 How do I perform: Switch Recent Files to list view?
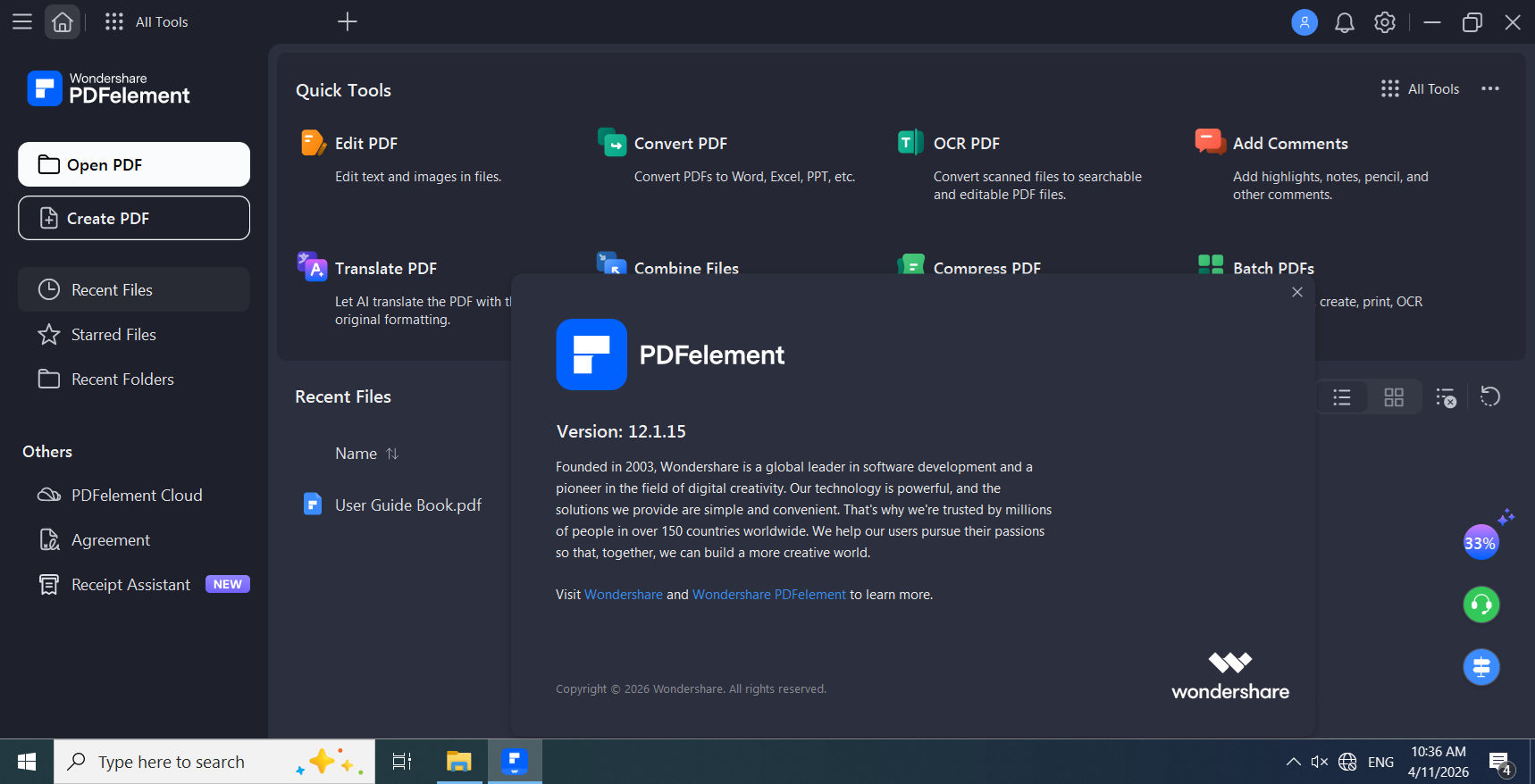click(x=1342, y=397)
